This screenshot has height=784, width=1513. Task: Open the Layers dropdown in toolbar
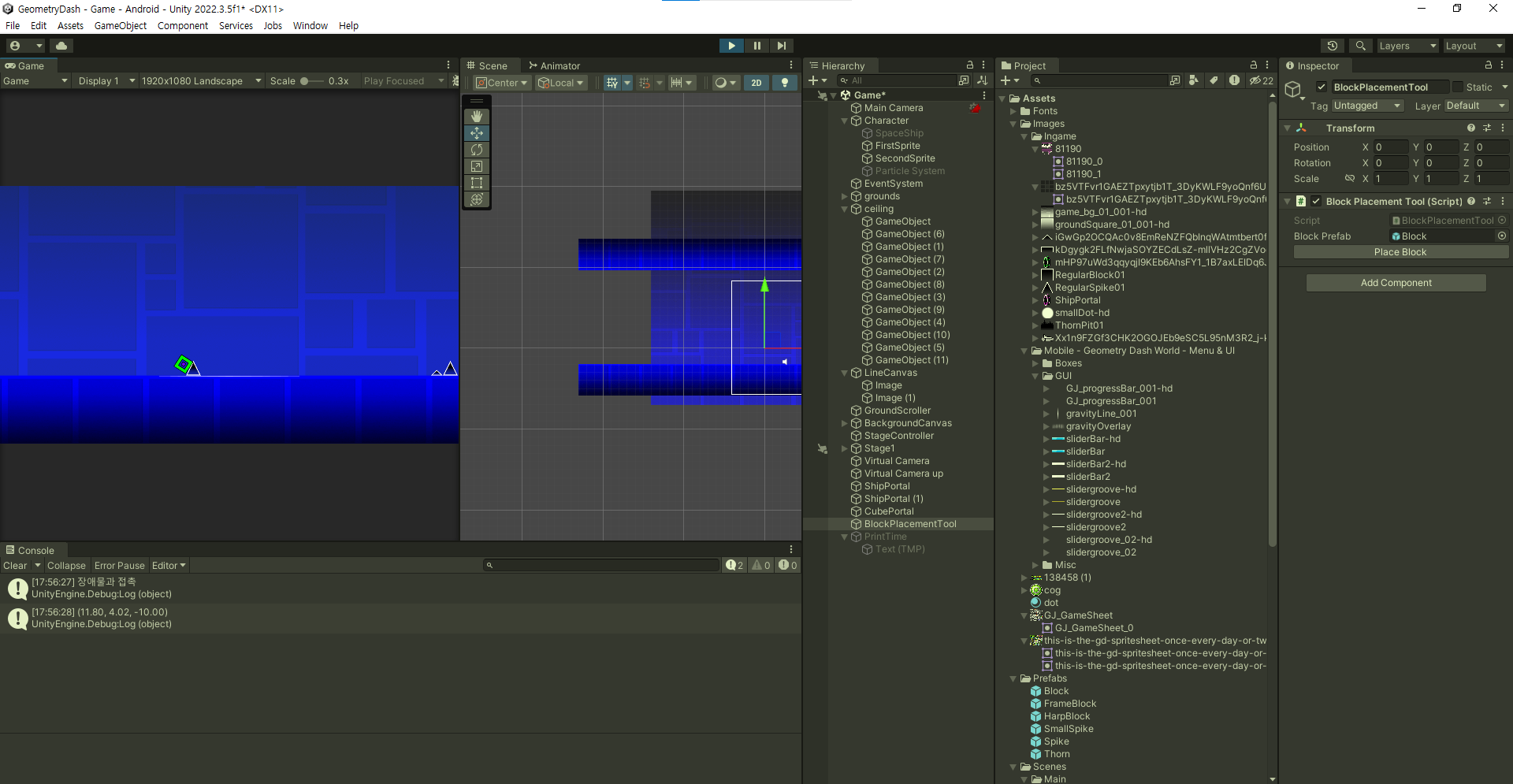point(1407,46)
